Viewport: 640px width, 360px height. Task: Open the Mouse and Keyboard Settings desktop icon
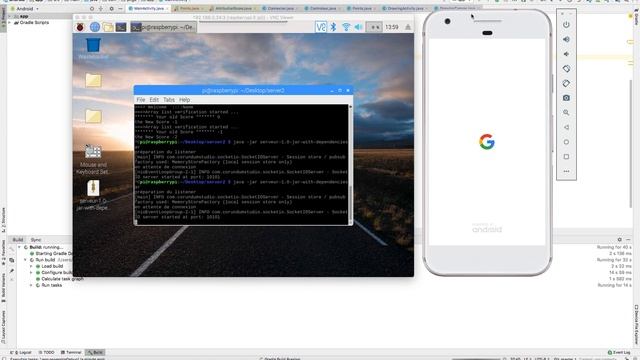[93, 160]
